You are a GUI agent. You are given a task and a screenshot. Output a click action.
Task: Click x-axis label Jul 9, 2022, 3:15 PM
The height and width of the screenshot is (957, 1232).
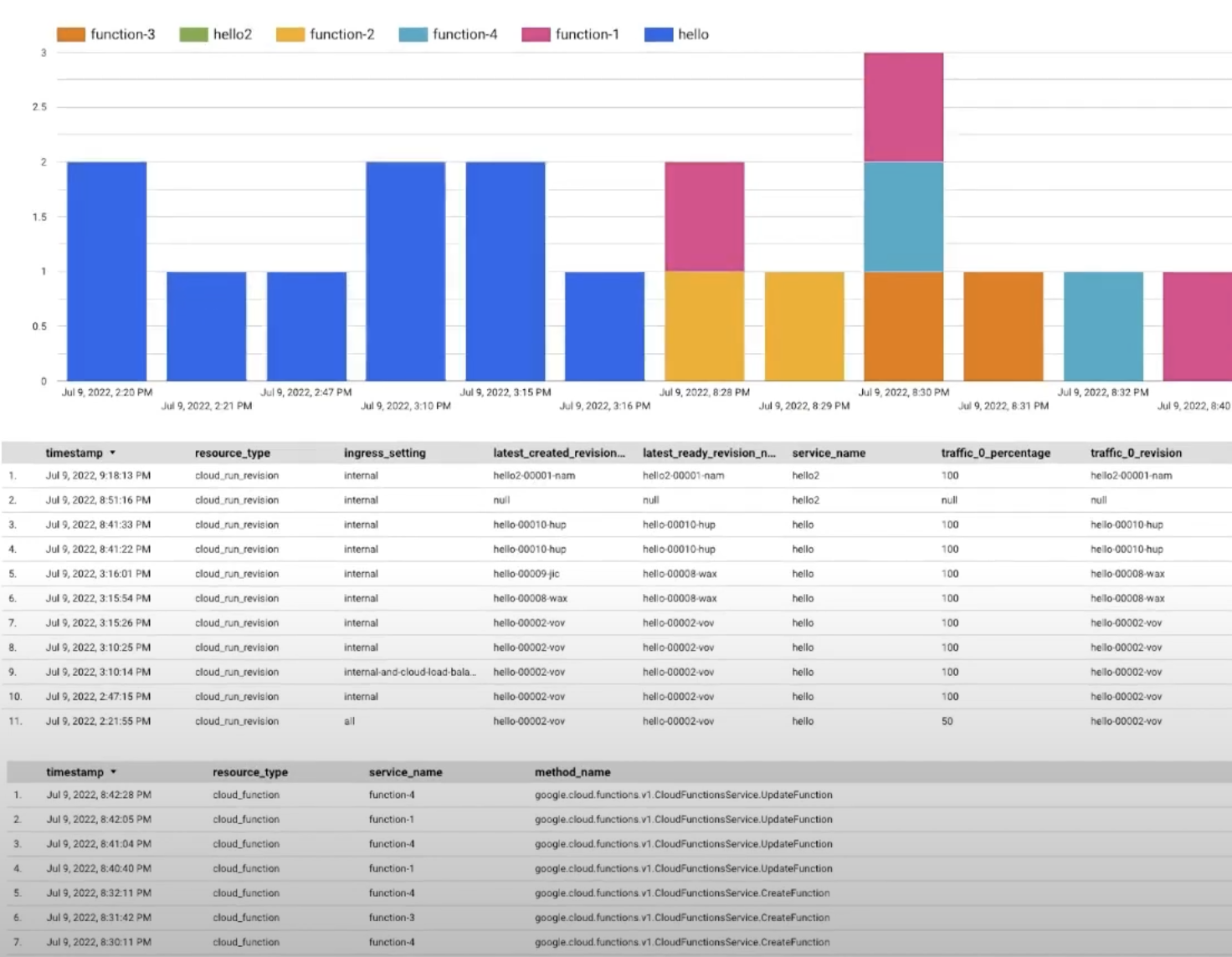506,392
